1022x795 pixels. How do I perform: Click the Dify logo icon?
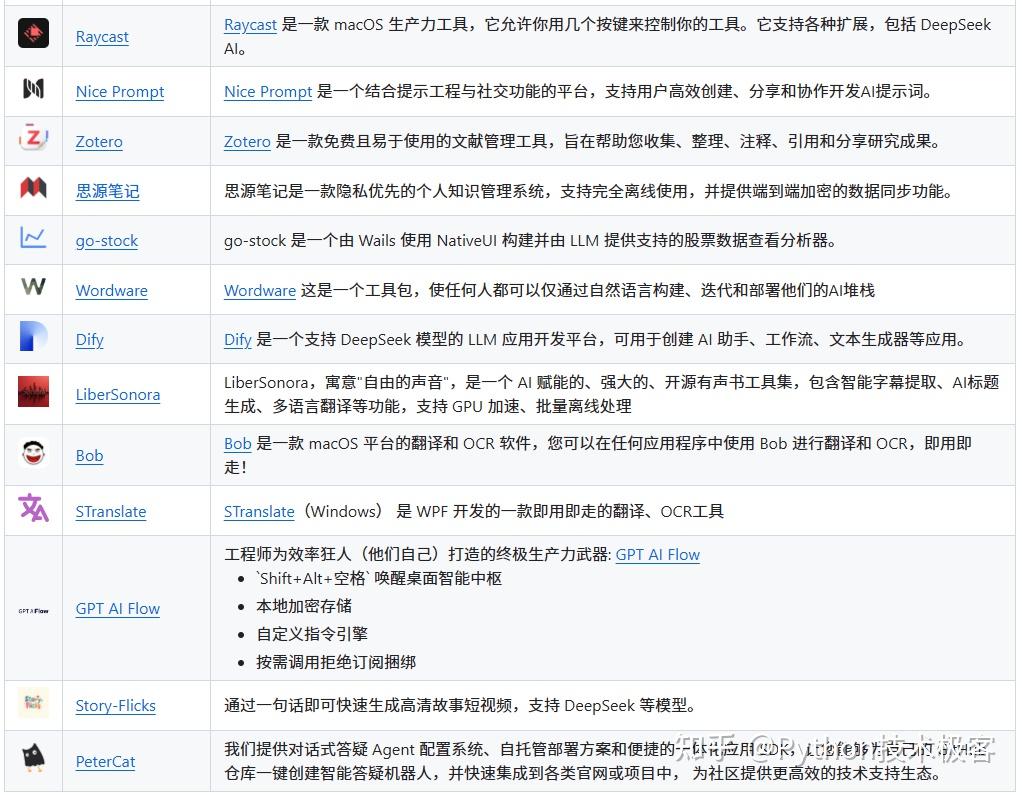[x=33, y=339]
